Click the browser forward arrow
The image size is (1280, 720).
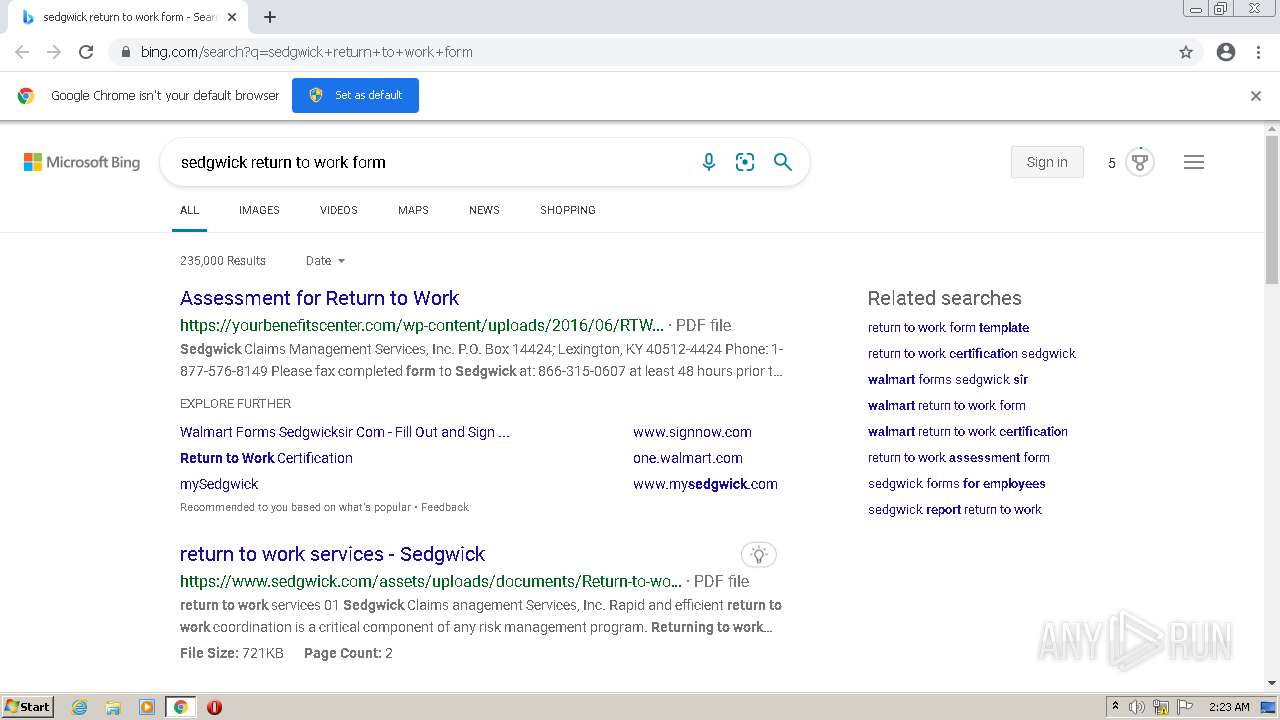click(x=54, y=52)
